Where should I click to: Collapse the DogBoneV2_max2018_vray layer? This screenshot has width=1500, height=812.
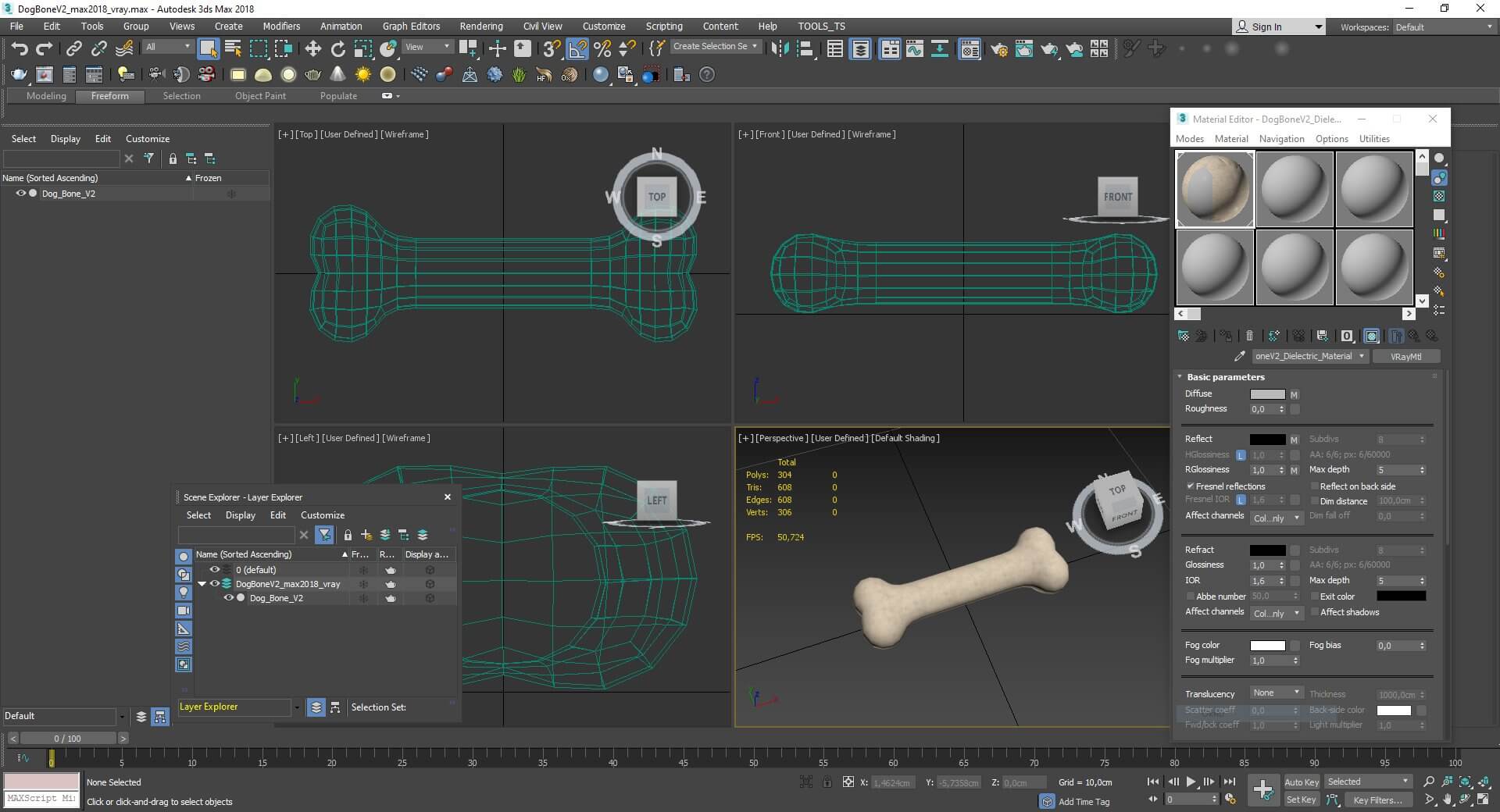point(202,584)
